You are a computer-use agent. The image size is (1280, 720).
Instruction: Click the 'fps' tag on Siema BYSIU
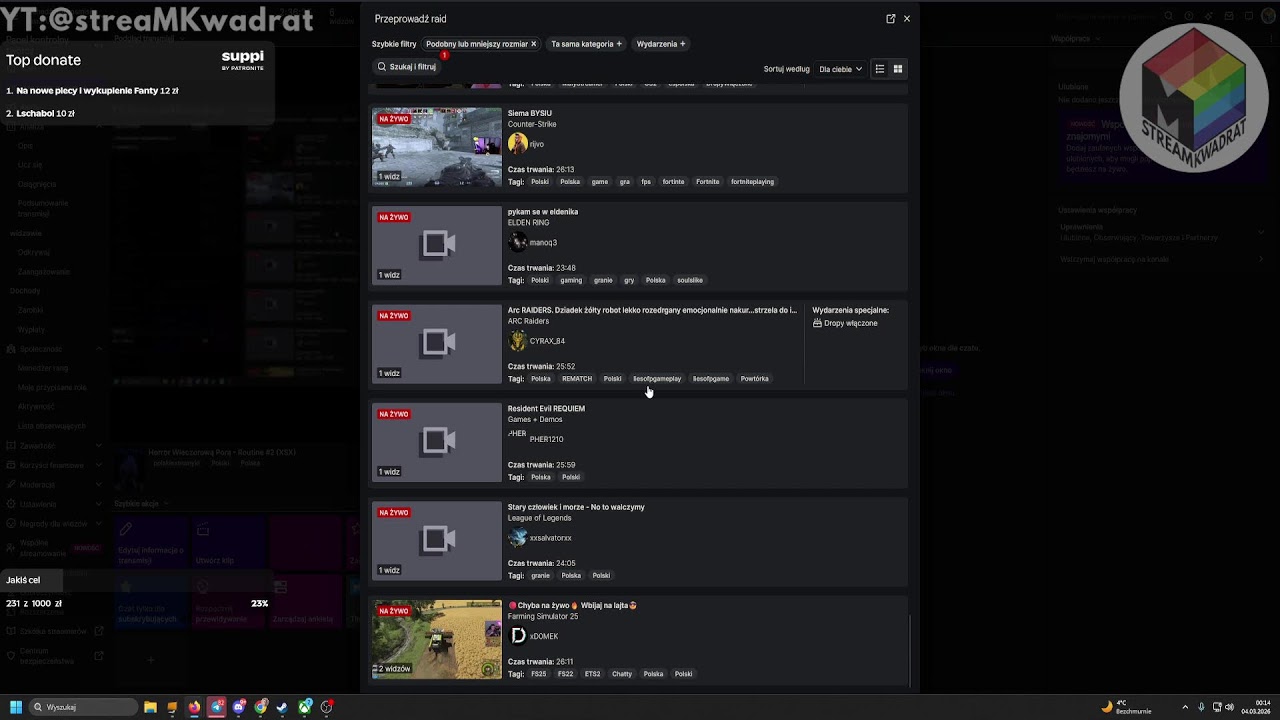click(x=646, y=182)
